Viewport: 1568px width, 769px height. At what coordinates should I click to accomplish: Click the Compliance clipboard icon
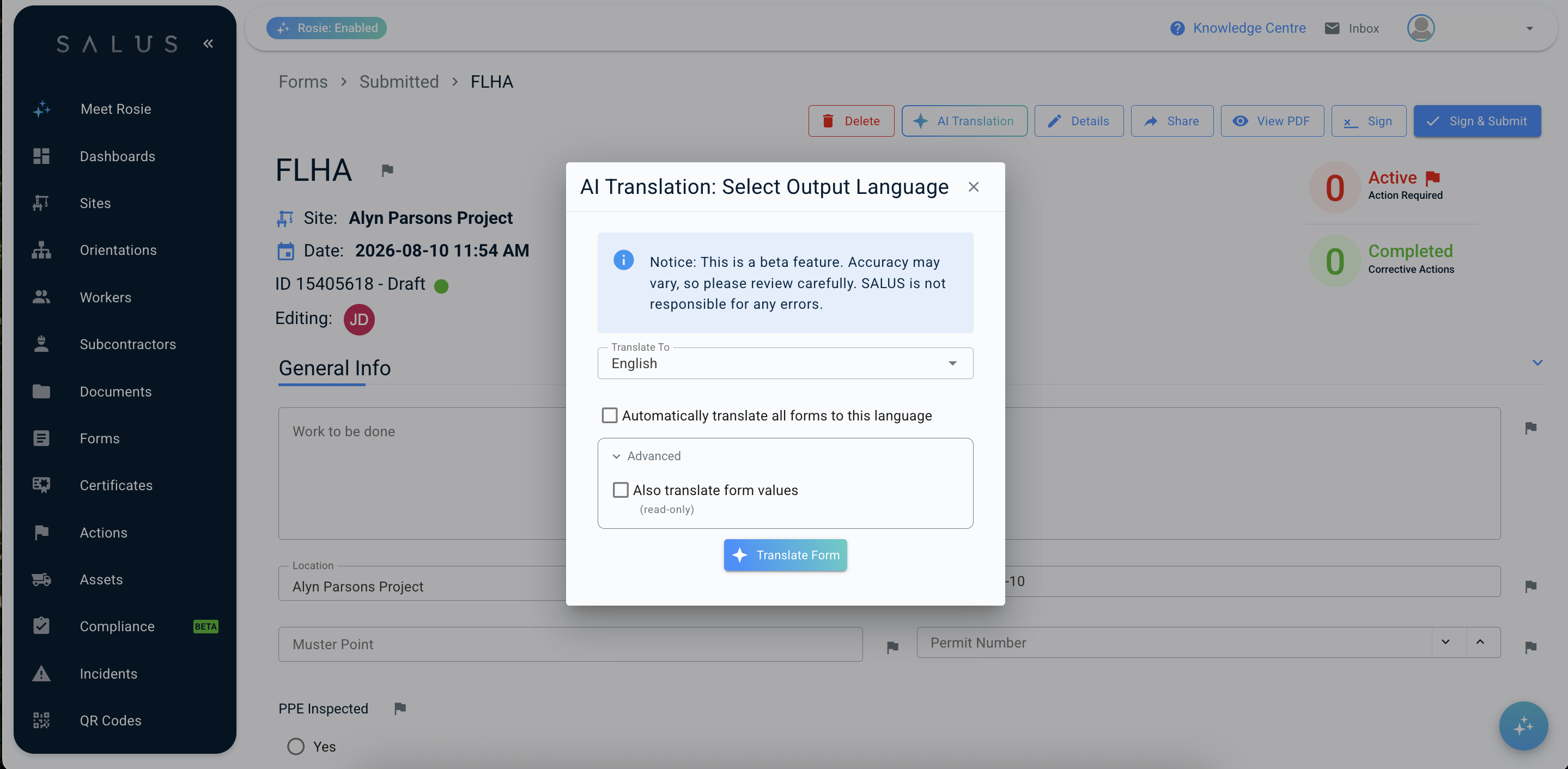click(41, 626)
